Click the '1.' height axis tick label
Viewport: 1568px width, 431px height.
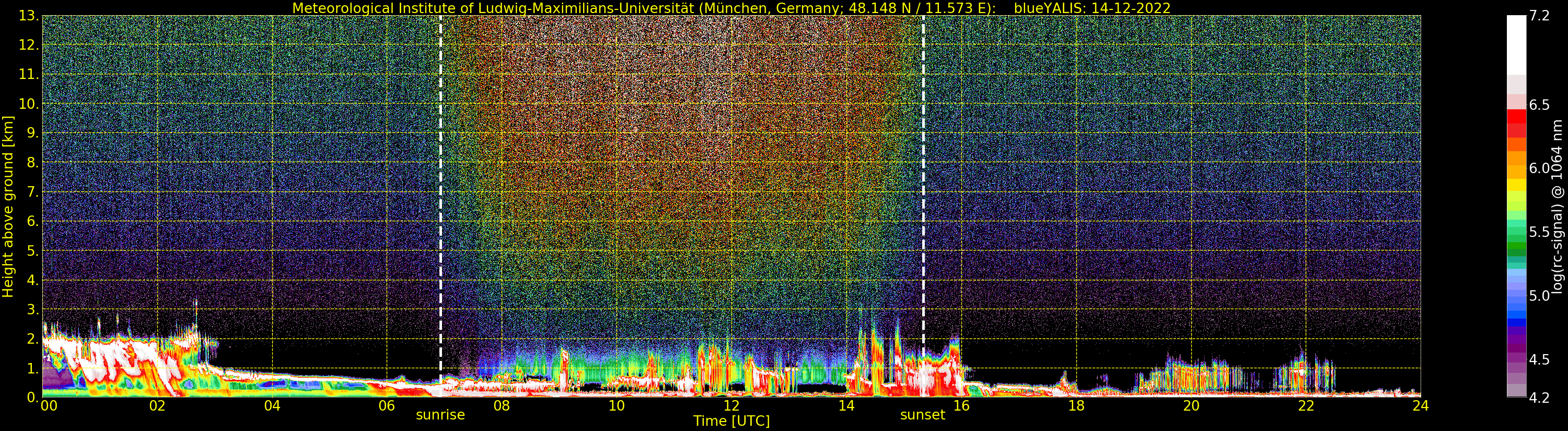[x=32, y=368]
